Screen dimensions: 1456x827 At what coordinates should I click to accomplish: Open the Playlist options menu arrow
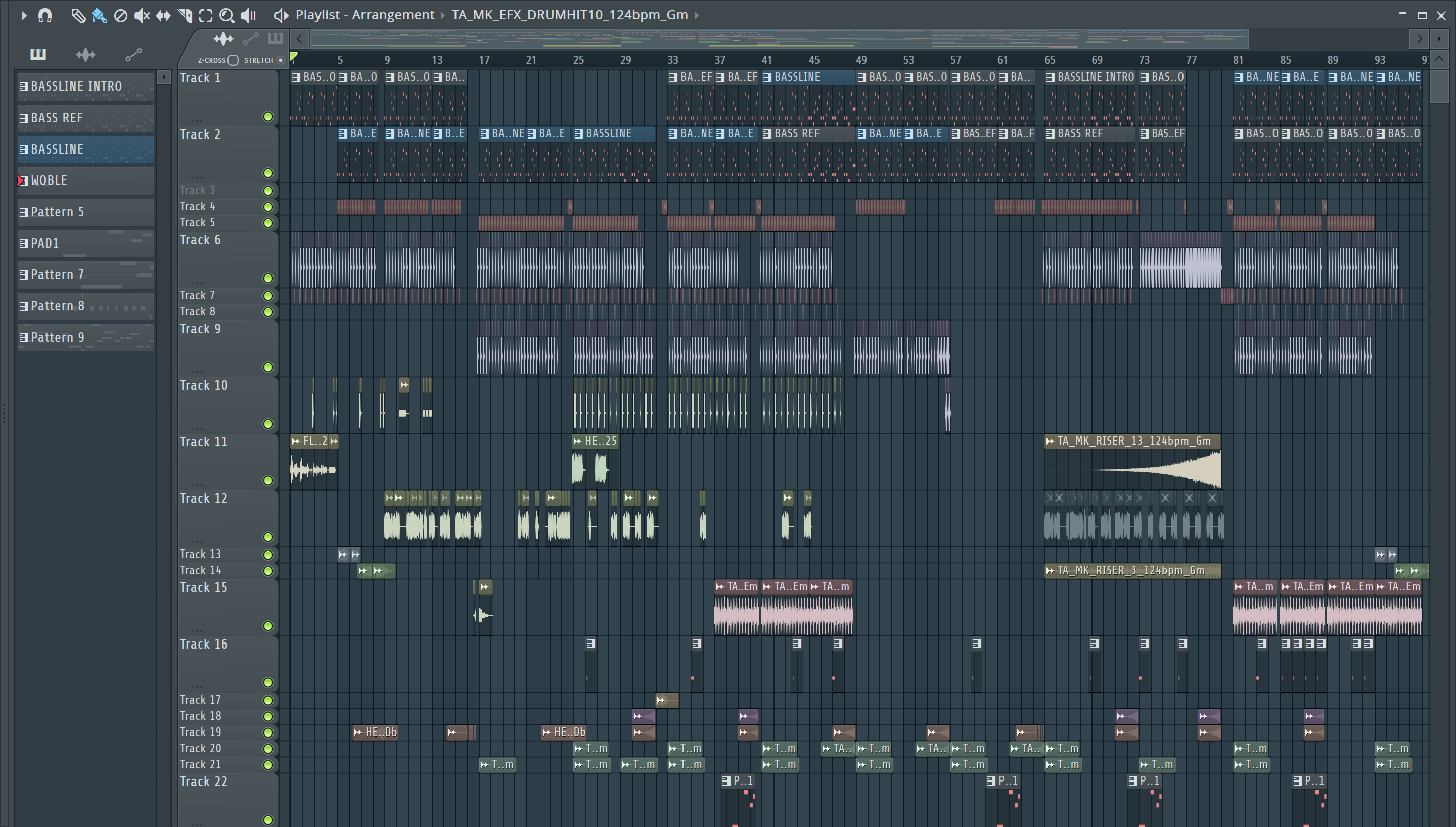click(x=24, y=15)
